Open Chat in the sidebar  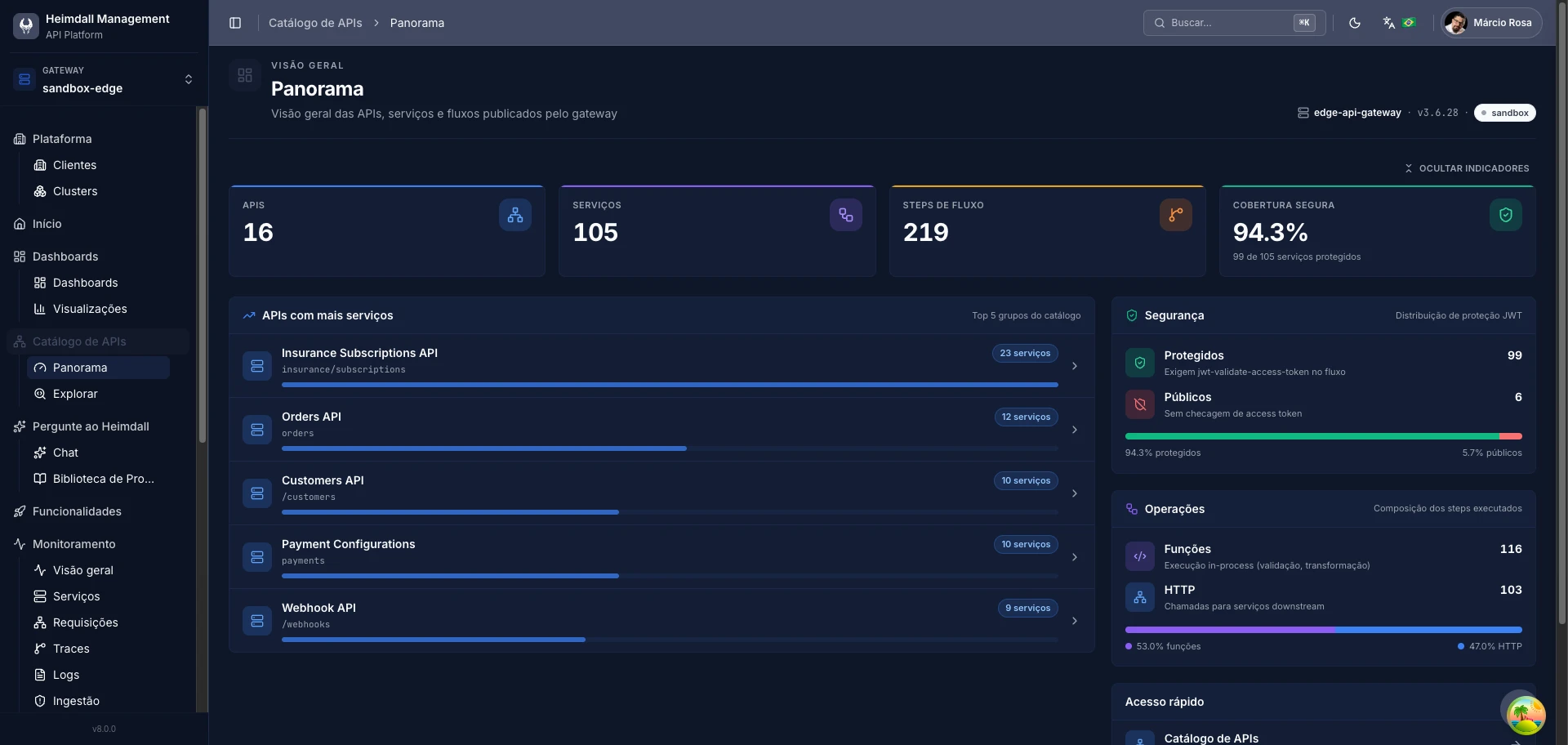coord(98,453)
